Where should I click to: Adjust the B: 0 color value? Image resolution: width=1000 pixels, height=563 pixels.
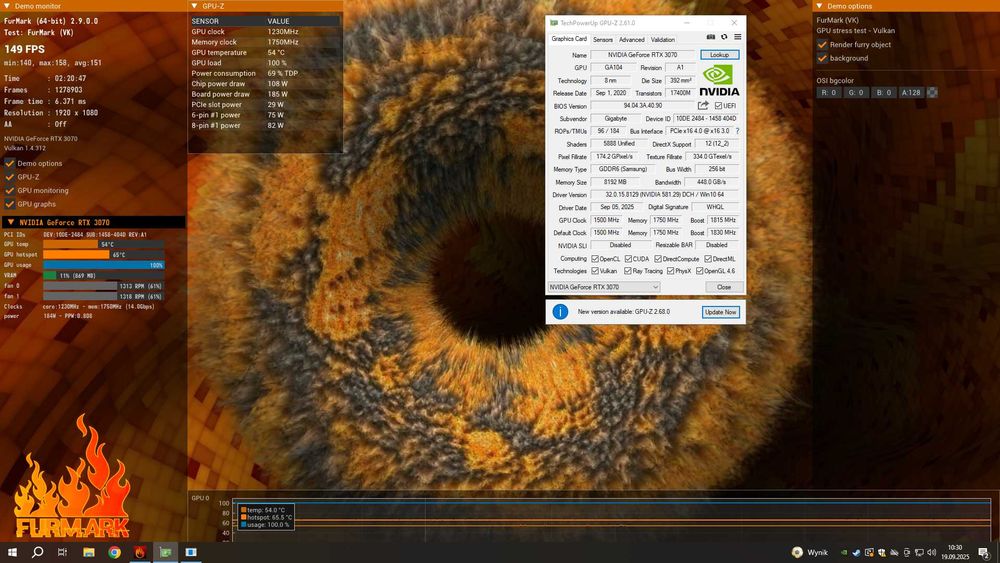coord(883,92)
